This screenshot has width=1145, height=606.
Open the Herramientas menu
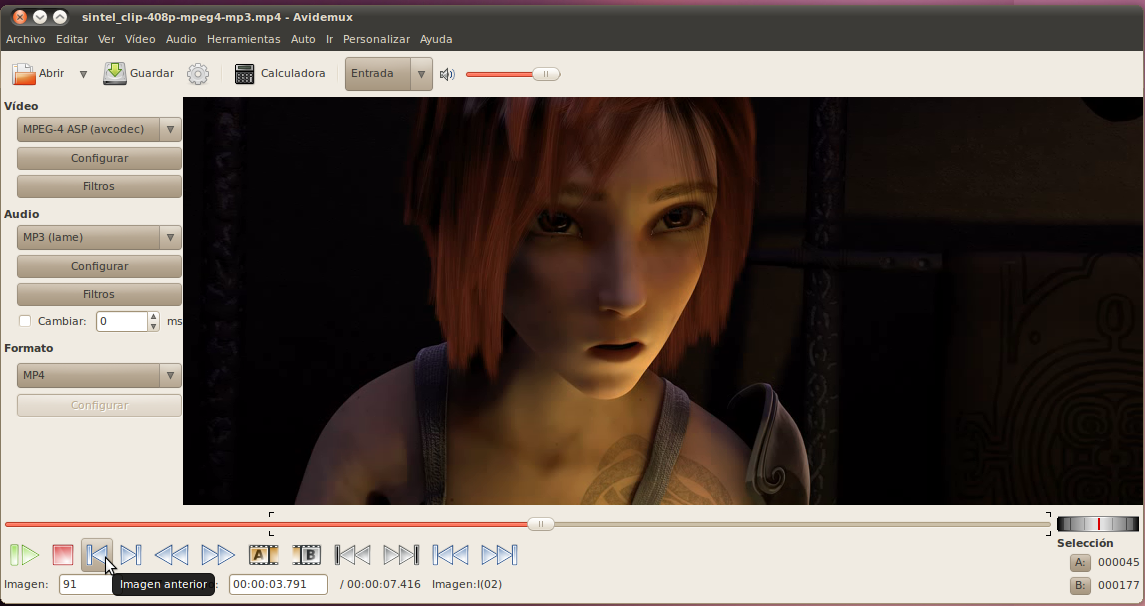coord(243,39)
